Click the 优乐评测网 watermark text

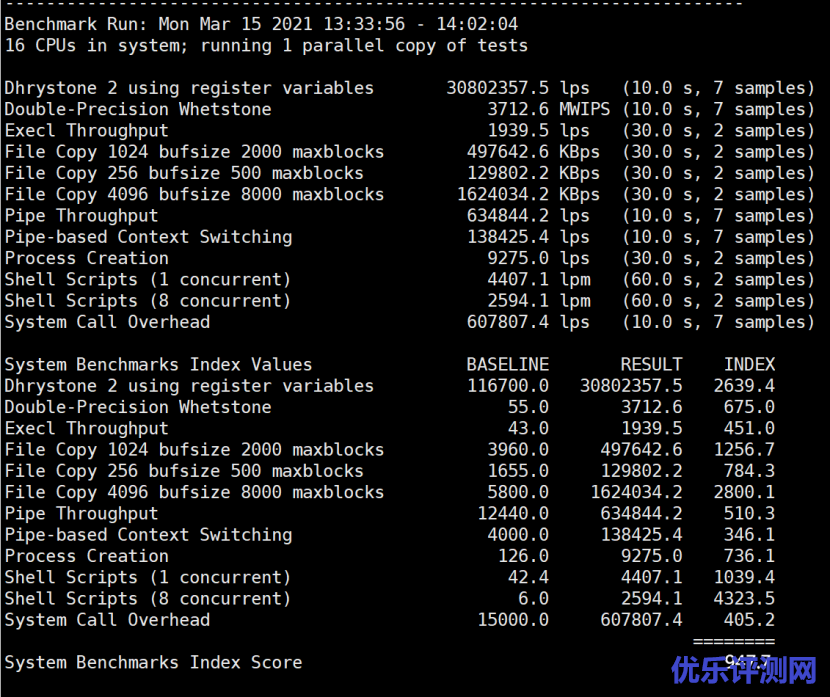pos(743,669)
